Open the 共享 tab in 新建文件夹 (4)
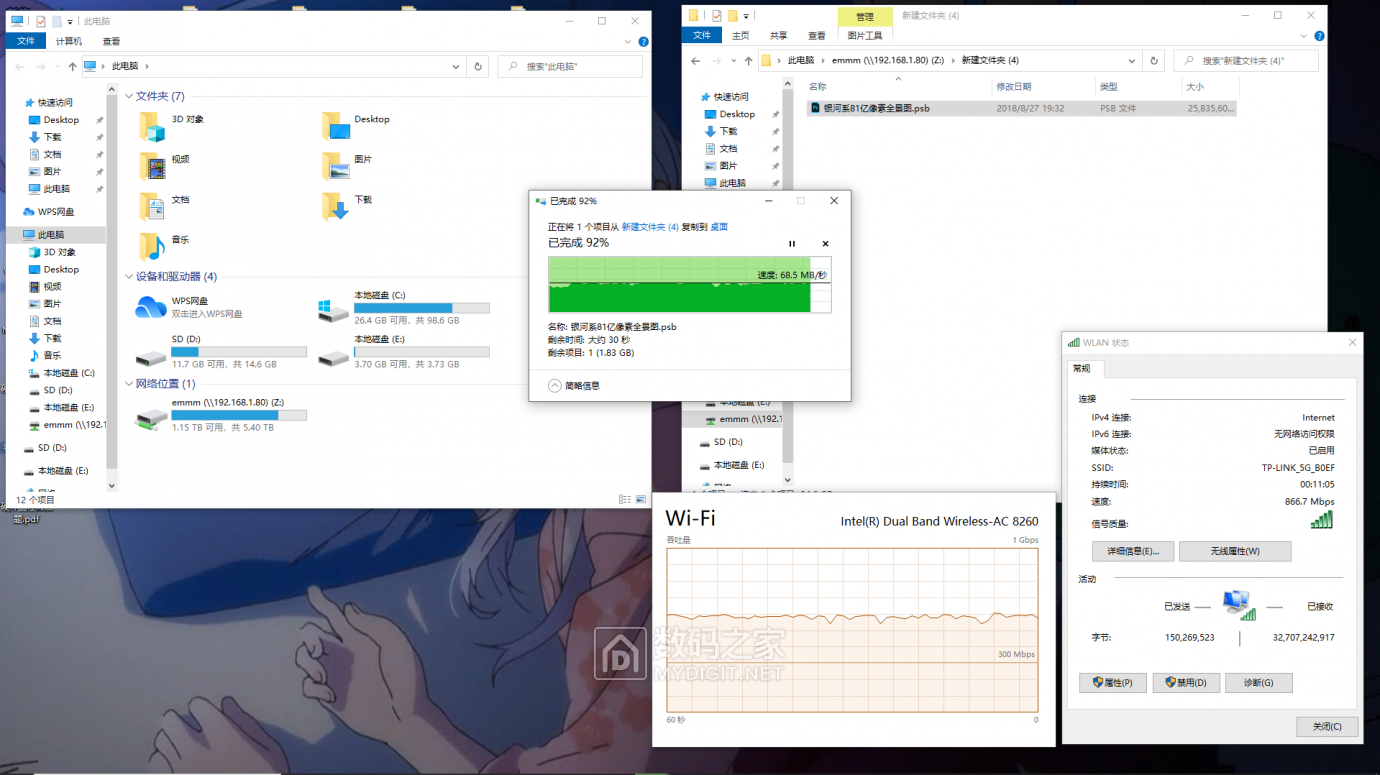Viewport: 1380px width, 775px height. (x=778, y=35)
